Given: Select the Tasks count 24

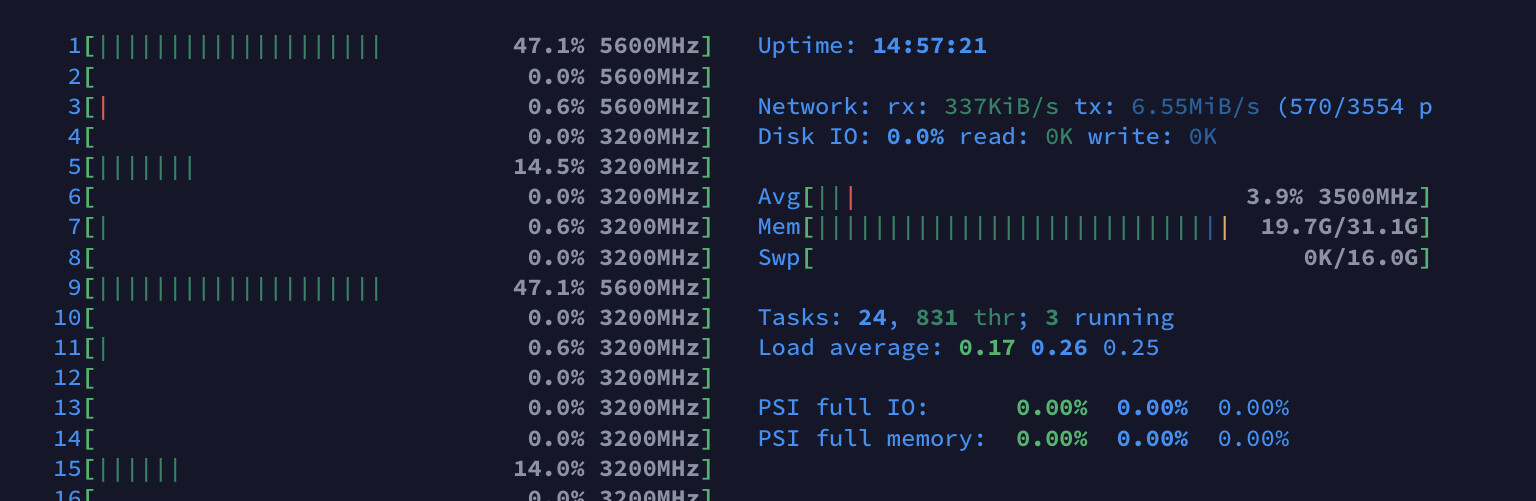Looking at the screenshot, I should (x=872, y=318).
